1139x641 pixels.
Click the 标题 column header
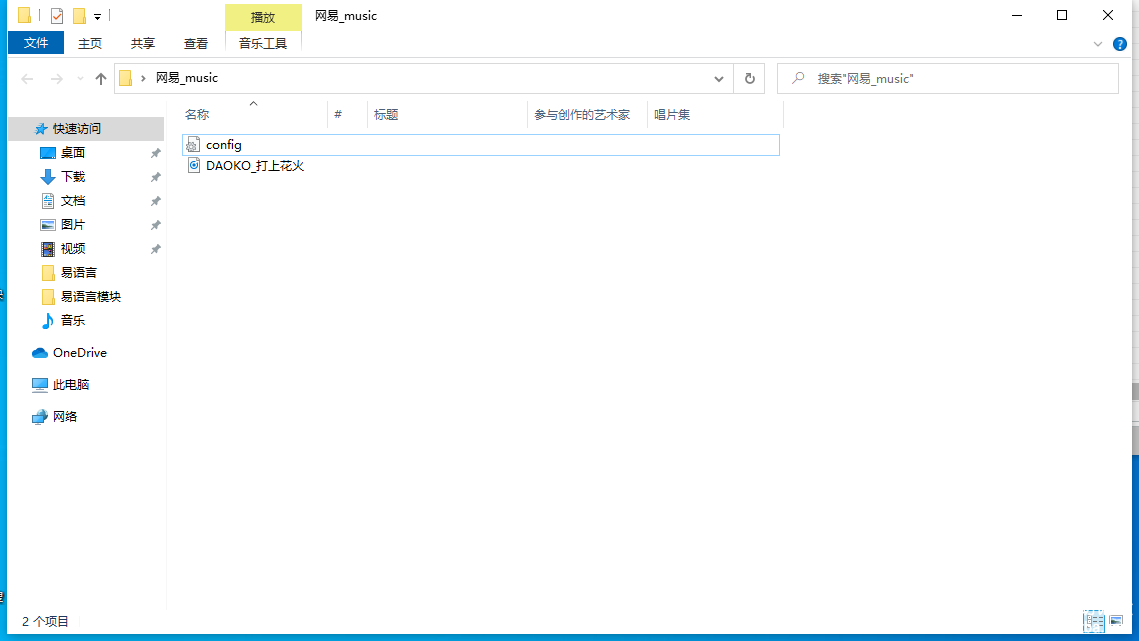point(386,115)
